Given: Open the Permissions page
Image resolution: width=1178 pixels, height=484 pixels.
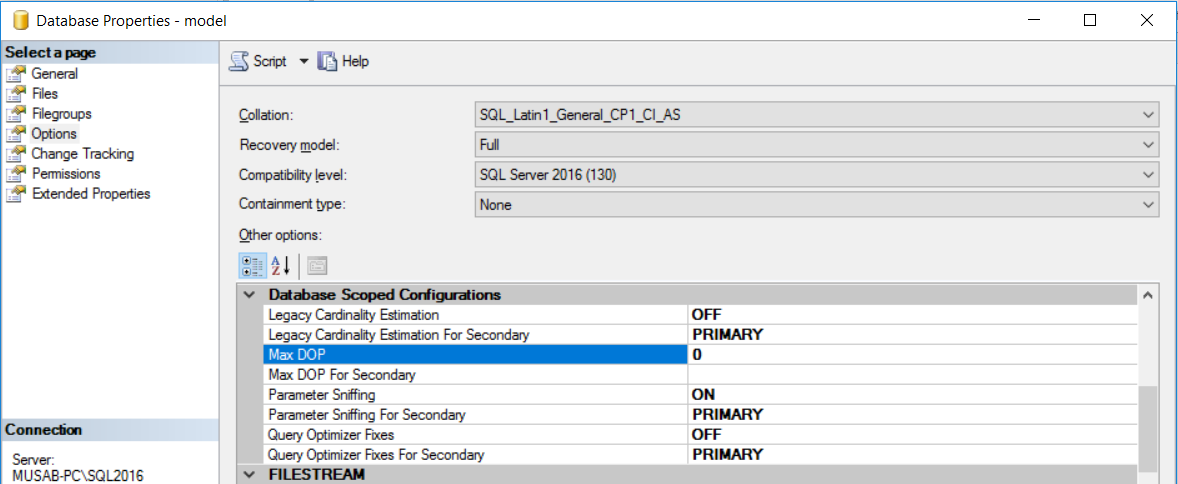Looking at the screenshot, I should [x=66, y=174].
